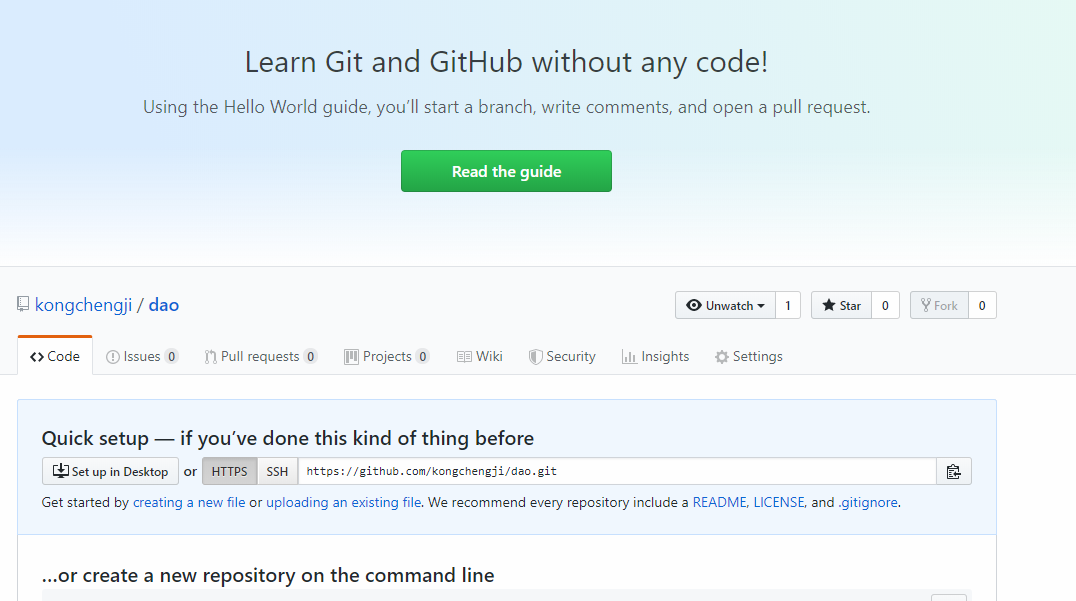This screenshot has height=601, width=1076.
Task: Open the Settings tab
Action: pyautogui.click(x=749, y=356)
